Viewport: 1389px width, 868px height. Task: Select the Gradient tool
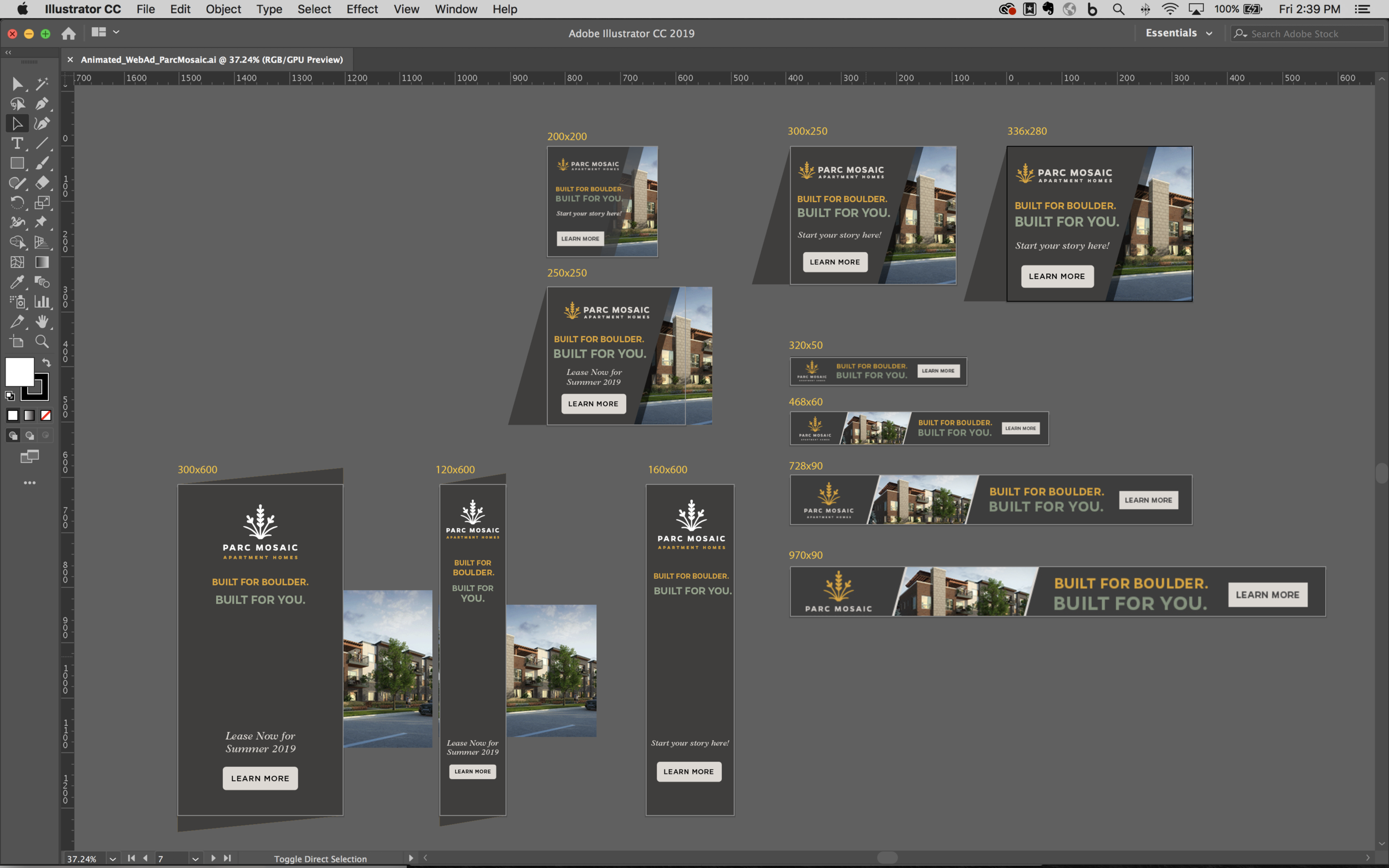pyautogui.click(x=42, y=262)
